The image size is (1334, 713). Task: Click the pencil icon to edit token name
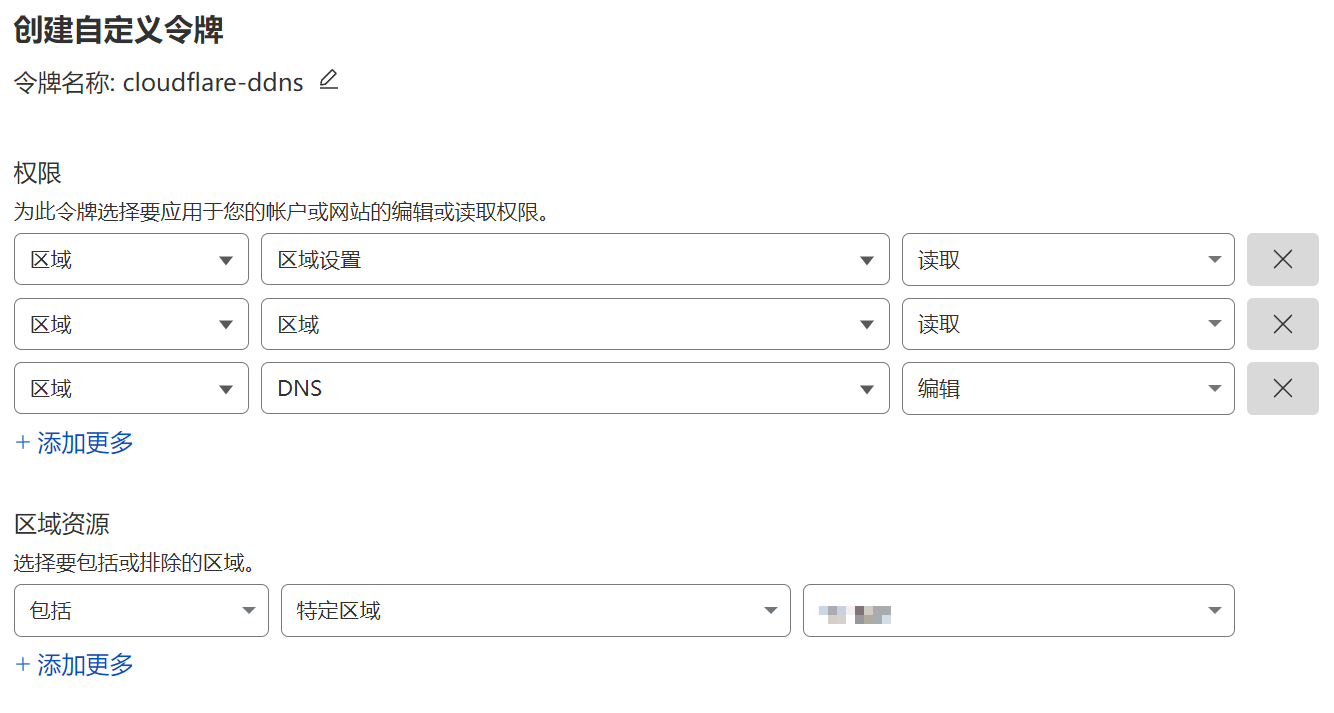click(329, 80)
